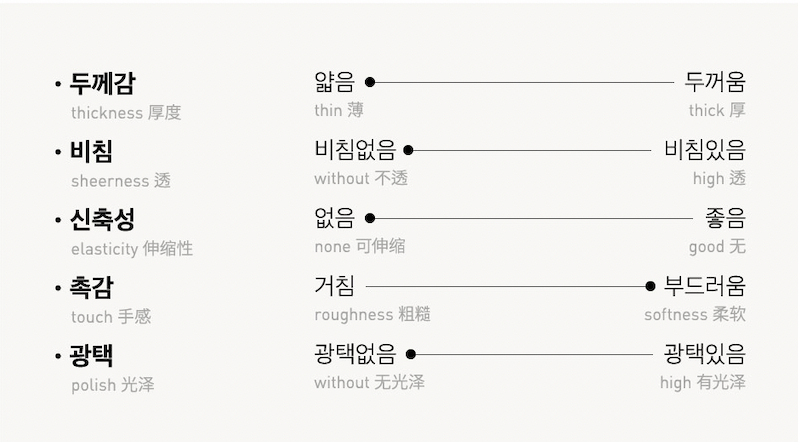Image resolution: width=798 pixels, height=442 pixels.
Task: Click the 두꺼움 thick label
Action: pyautogui.click(x=715, y=82)
